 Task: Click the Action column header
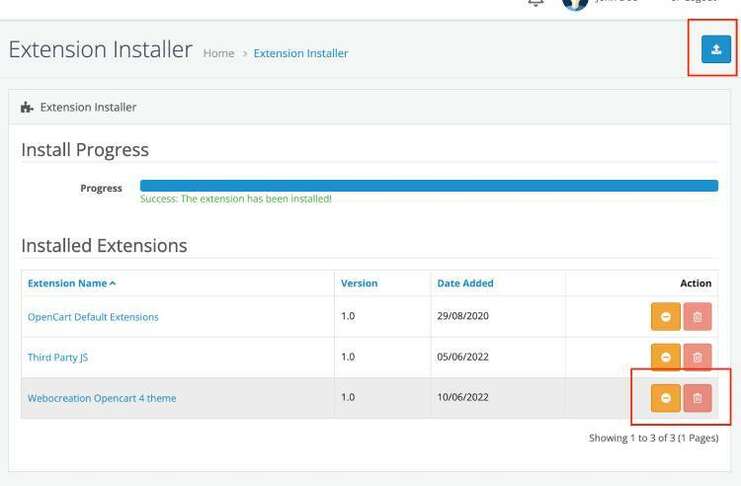point(696,283)
